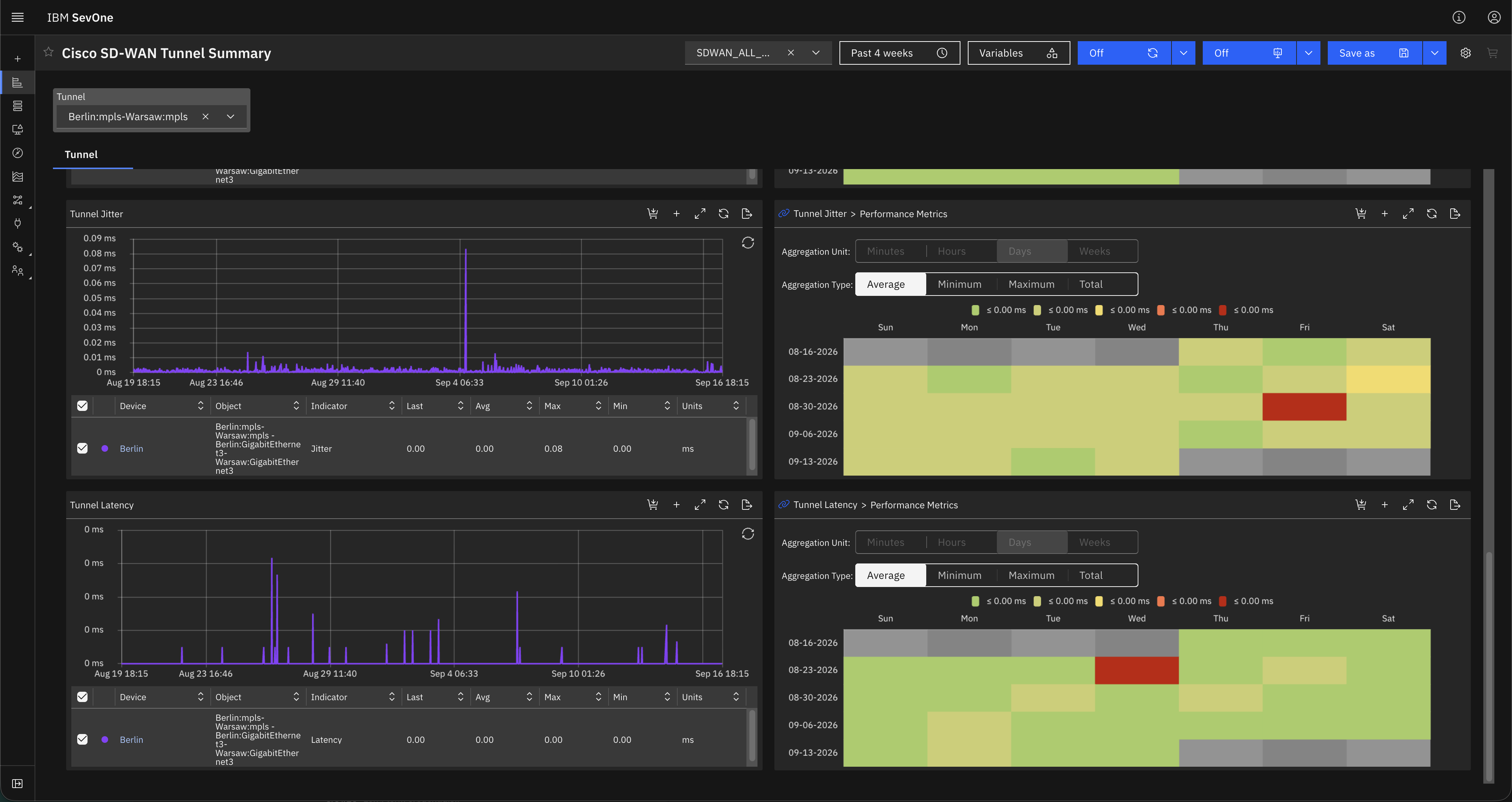Screen dimensions: 1512x802
Task: Open the hamburger navigation menu
Action: pyautogui.click(x=18, y=18)
